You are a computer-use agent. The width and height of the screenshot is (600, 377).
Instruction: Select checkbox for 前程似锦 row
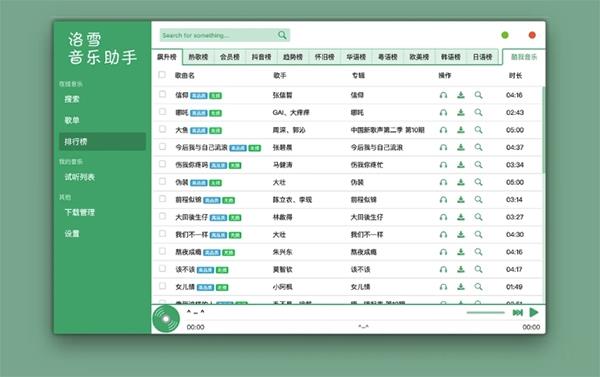pyautogui.click(x=162, y=199)
